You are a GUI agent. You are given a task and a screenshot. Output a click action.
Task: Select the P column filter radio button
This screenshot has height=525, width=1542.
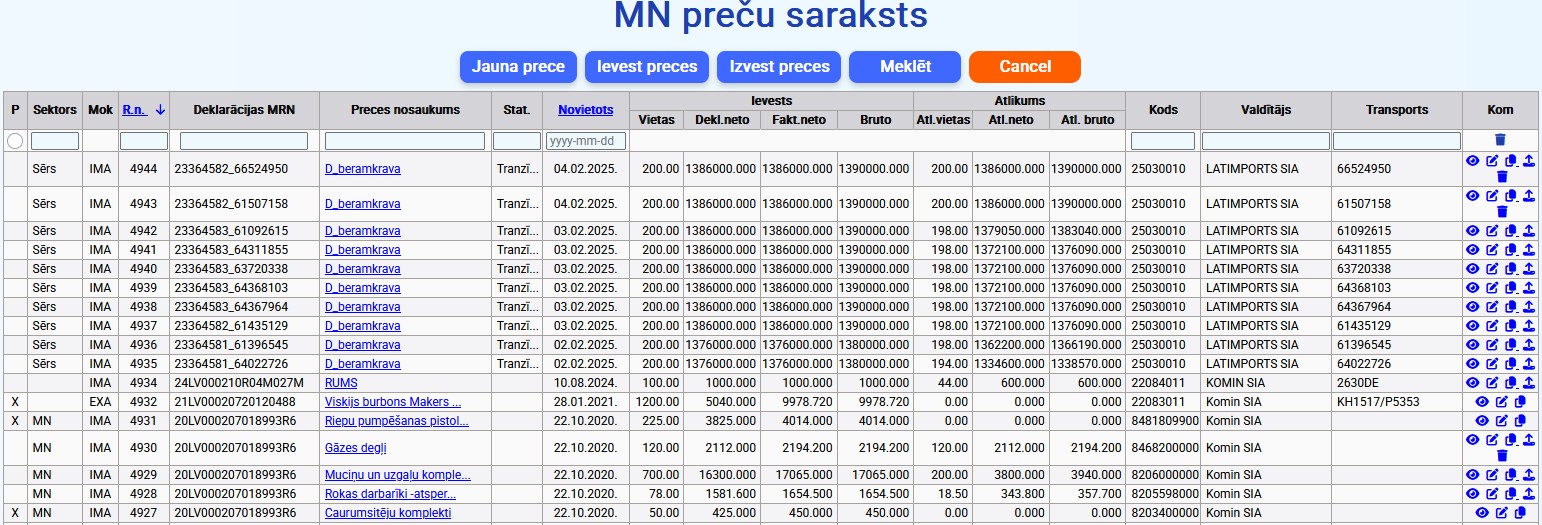(15, 141)
